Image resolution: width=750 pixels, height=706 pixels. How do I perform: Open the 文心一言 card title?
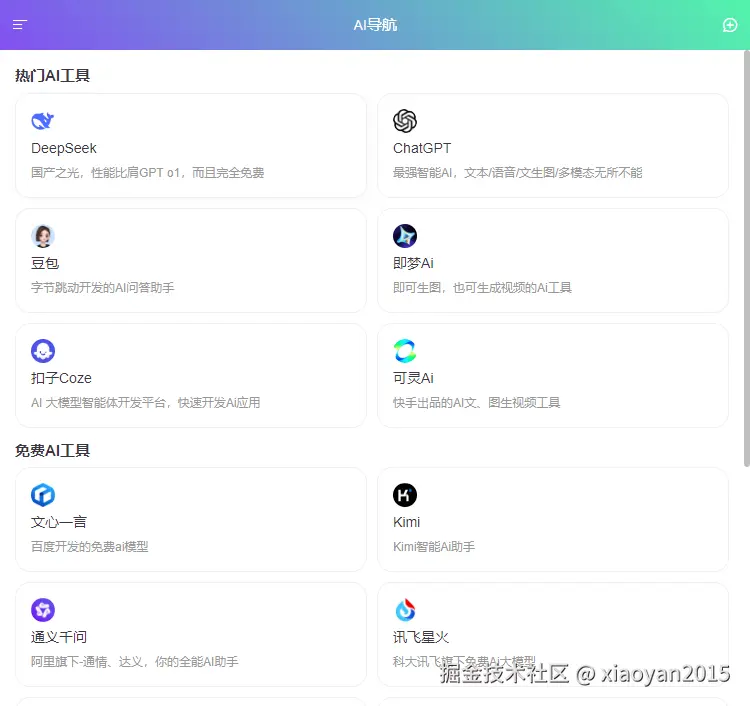(59, 522)
